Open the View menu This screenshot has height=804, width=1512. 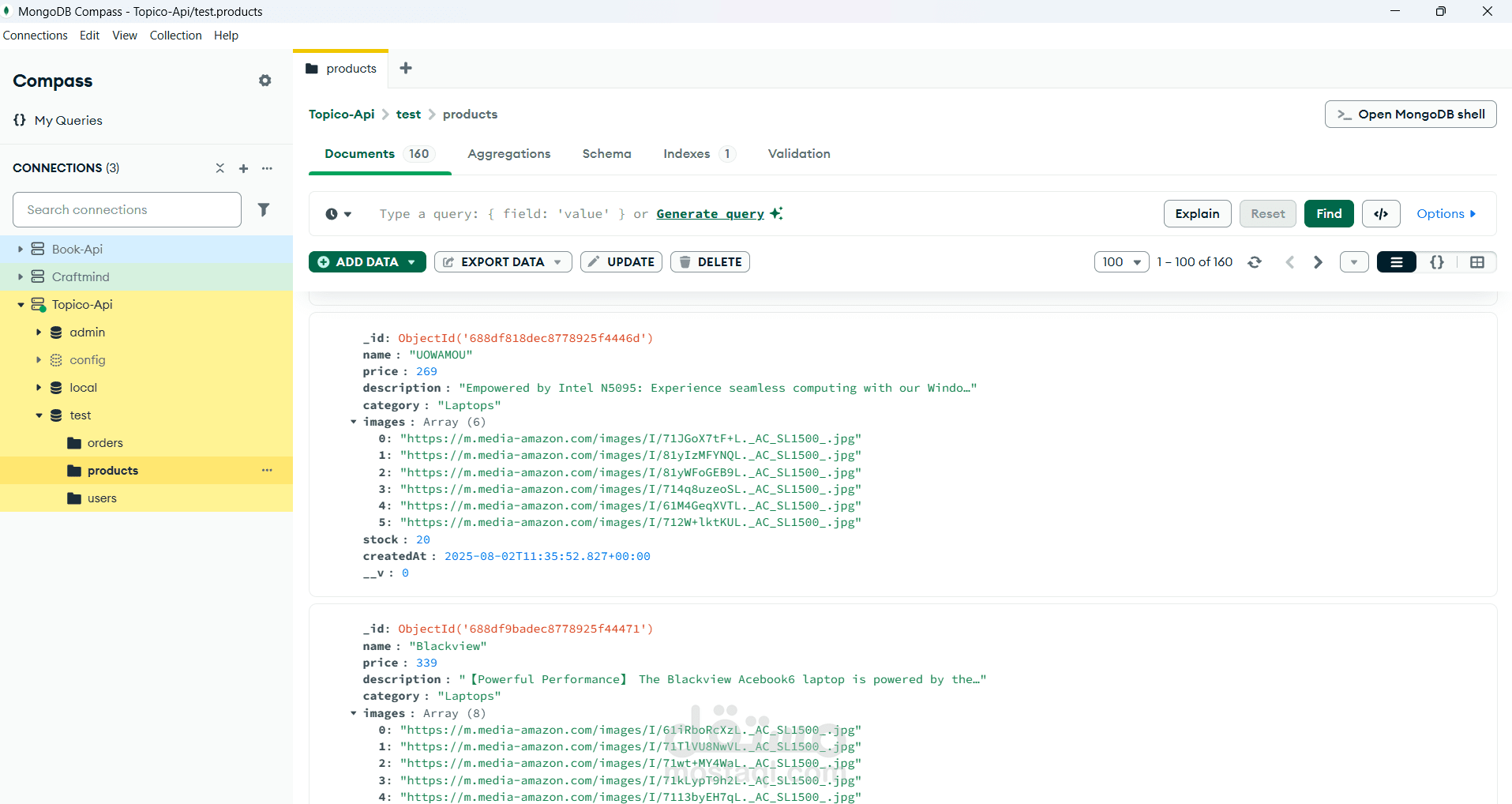coord(125,36)
